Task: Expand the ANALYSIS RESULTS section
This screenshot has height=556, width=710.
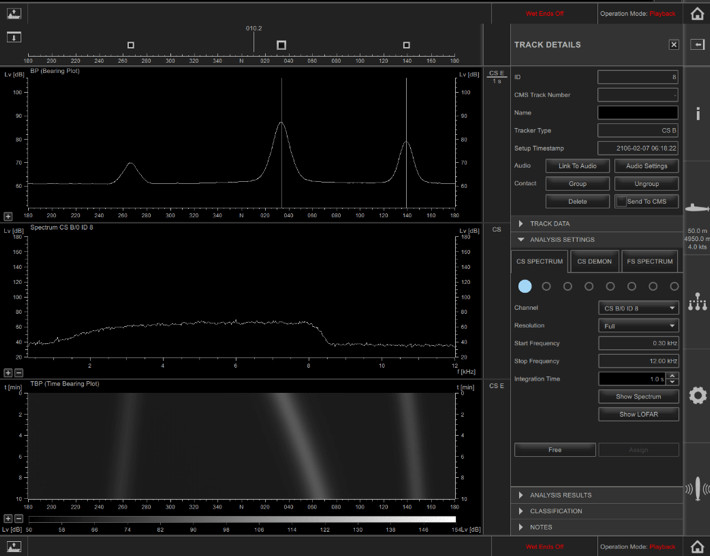Action: point(597,495)
